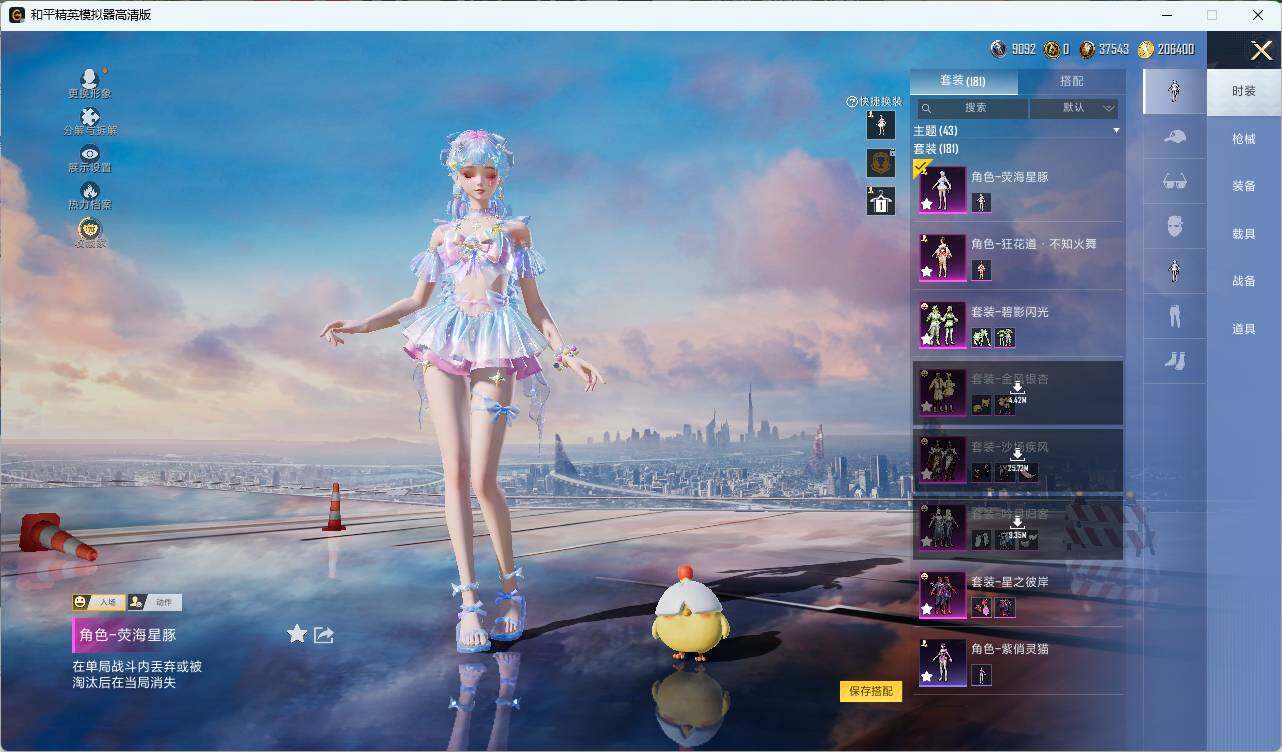Select the first quick-change outfit slot
Image resolution: width=1282 pixels, height=752 pixels.
(x=880, y=125)
